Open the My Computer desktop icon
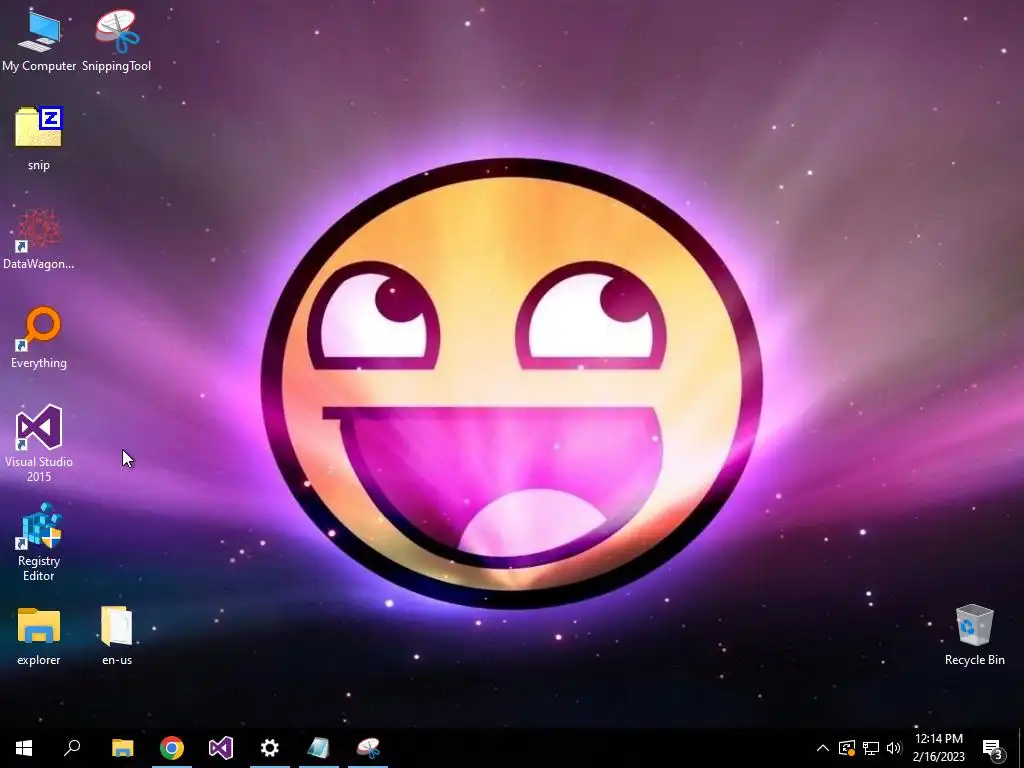 click(x=39, y=40)
